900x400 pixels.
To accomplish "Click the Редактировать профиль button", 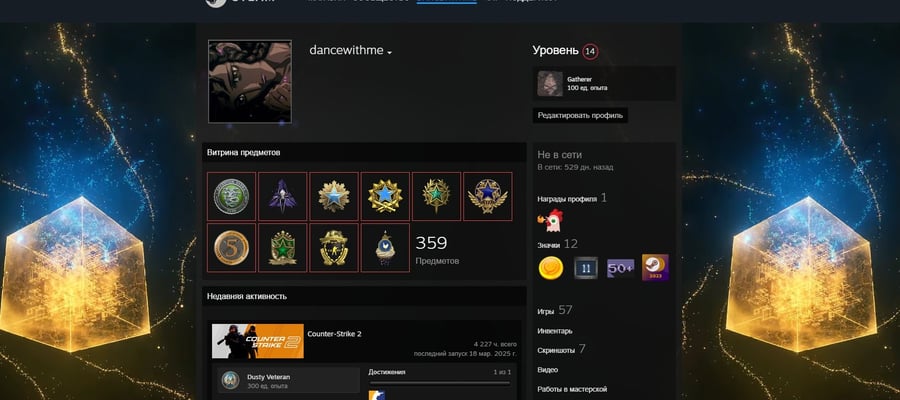I will (x=580, y=115).
